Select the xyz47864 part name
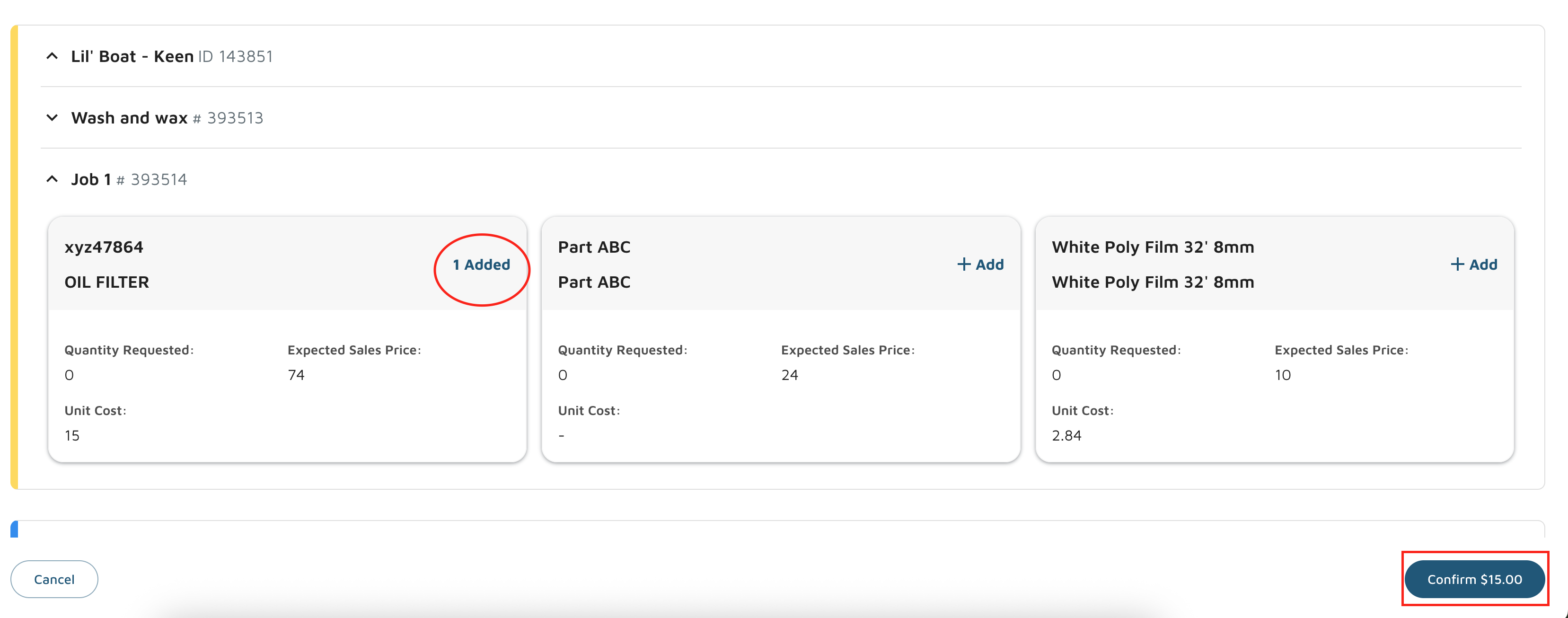Viewport: 1568px width, 618px height. click(104, 247)
